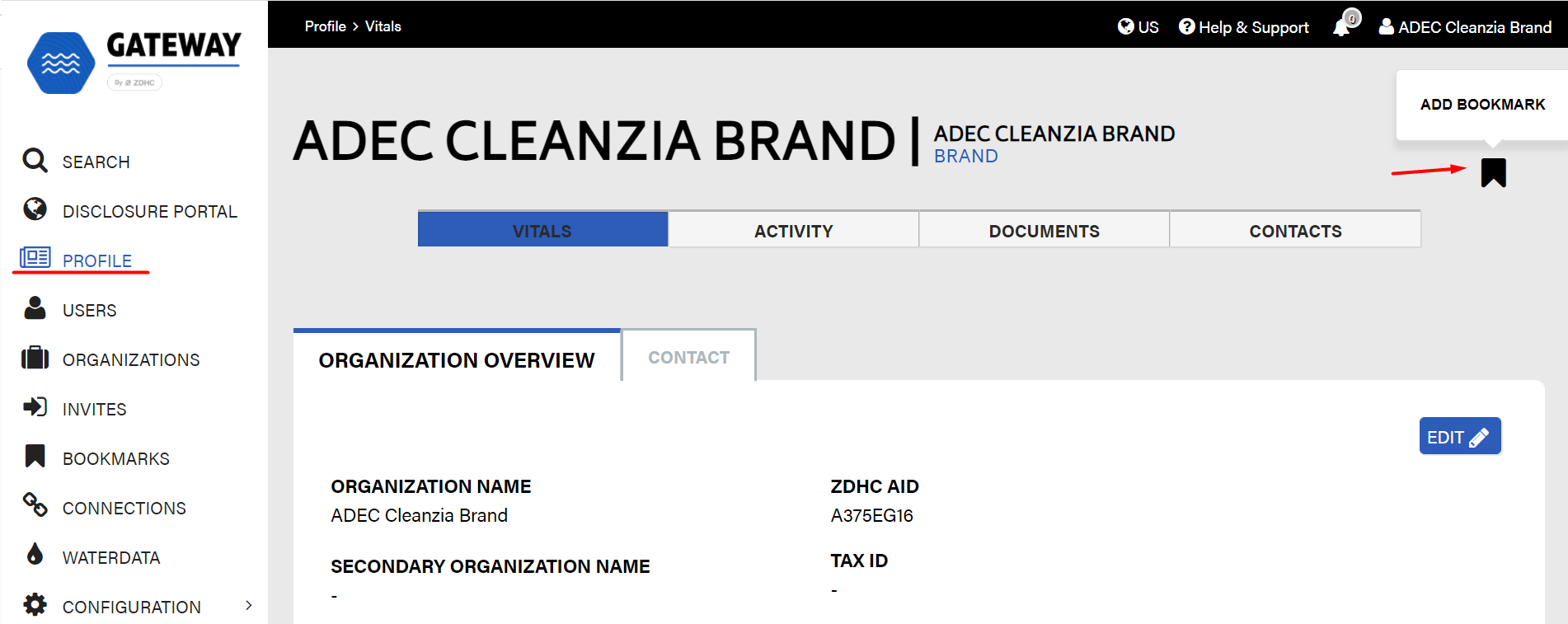
Task: Add bookmark using the black bookmark icon
Action: 1493,173
